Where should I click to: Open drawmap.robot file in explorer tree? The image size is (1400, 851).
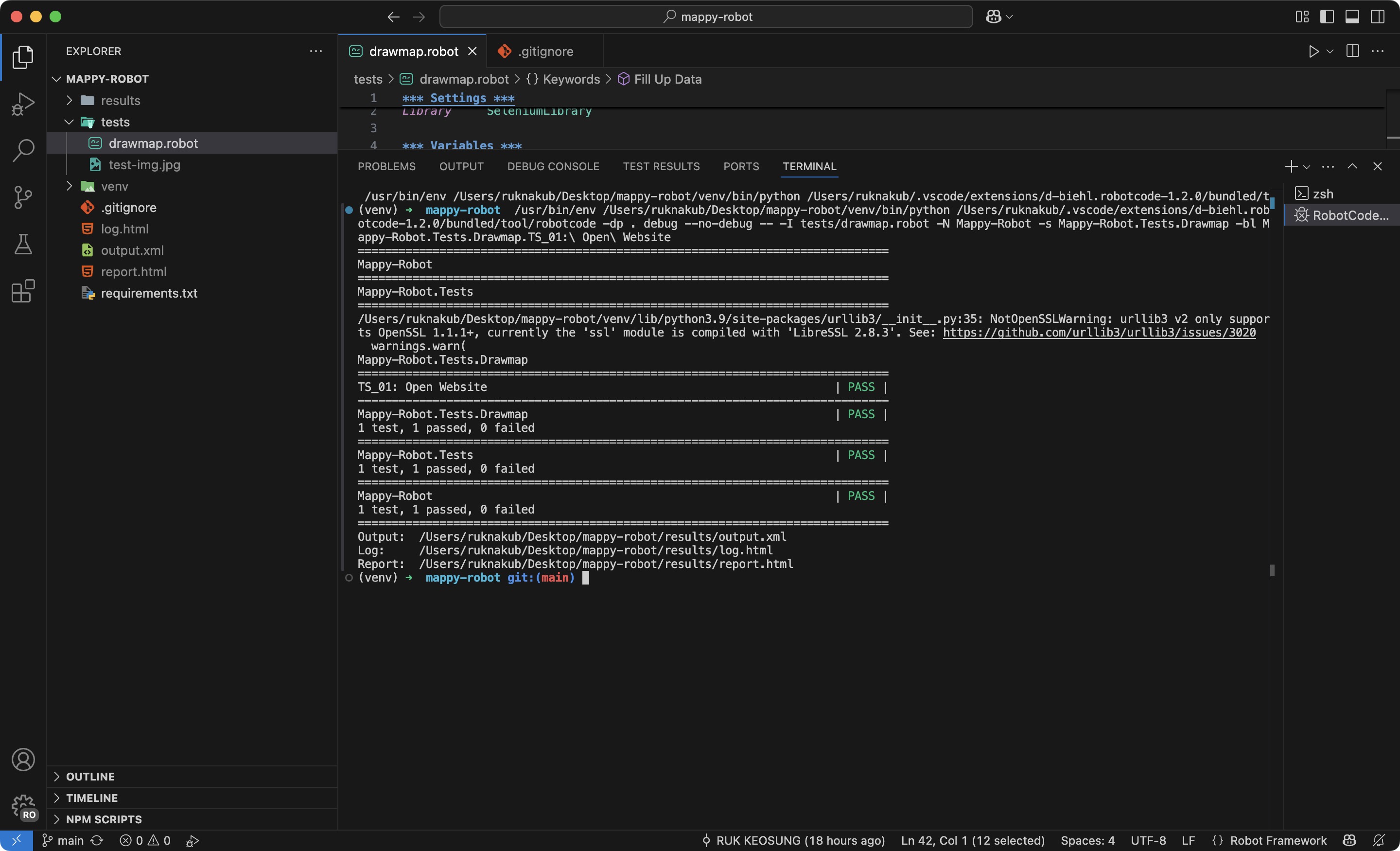coord(192,143)
